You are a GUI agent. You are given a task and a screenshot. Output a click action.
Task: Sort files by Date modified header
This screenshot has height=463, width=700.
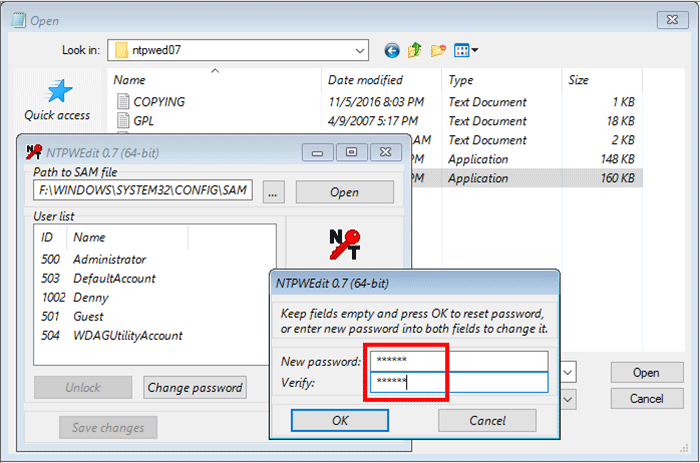pos(381,80)
